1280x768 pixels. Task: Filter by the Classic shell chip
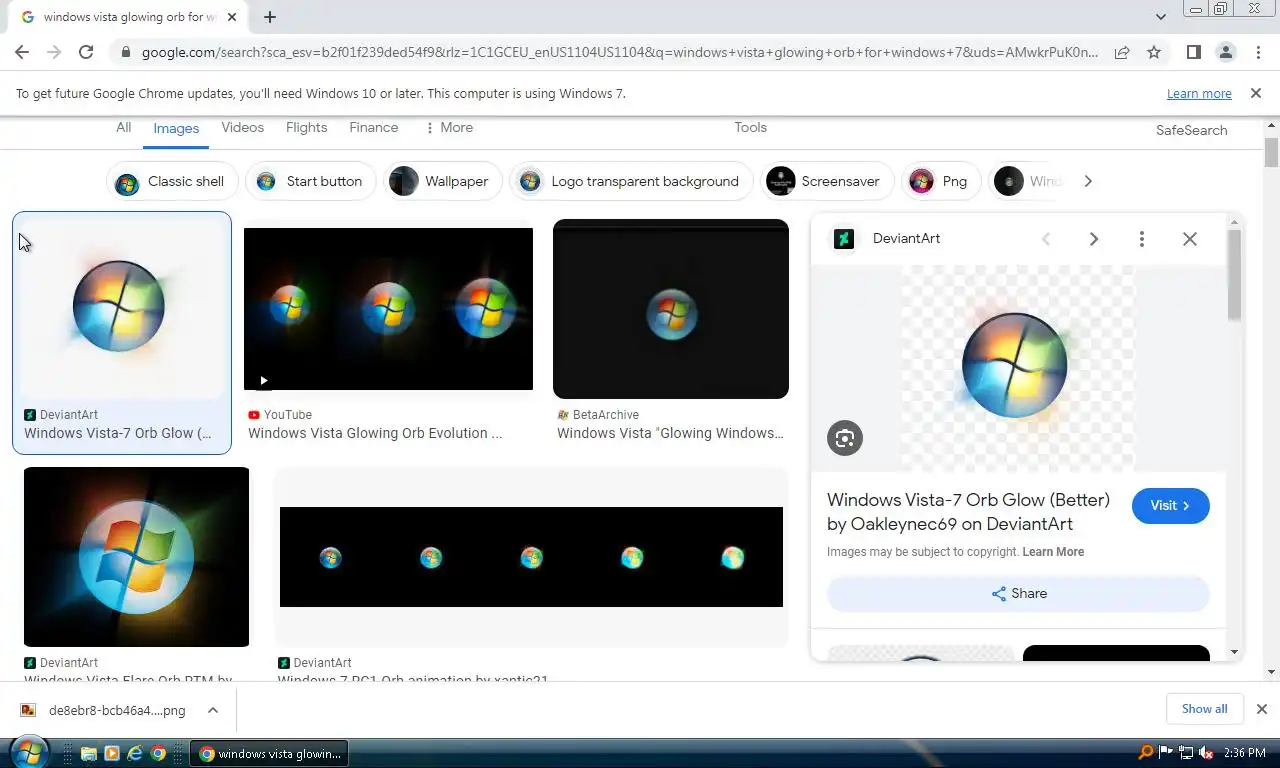pyautogui.click(x=172, y=181)
